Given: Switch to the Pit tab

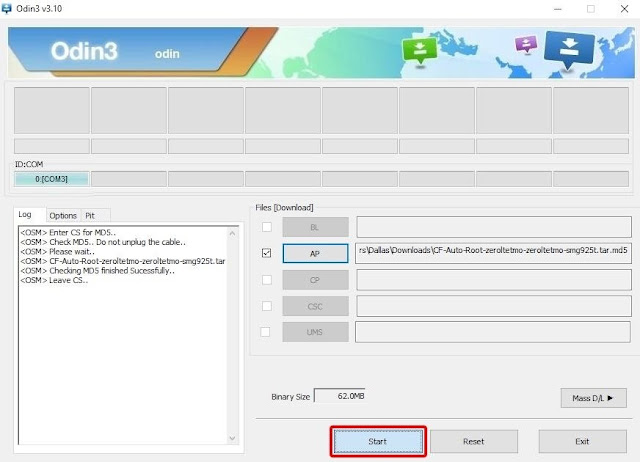Looking at the screenshot, I should pos(90,215).
